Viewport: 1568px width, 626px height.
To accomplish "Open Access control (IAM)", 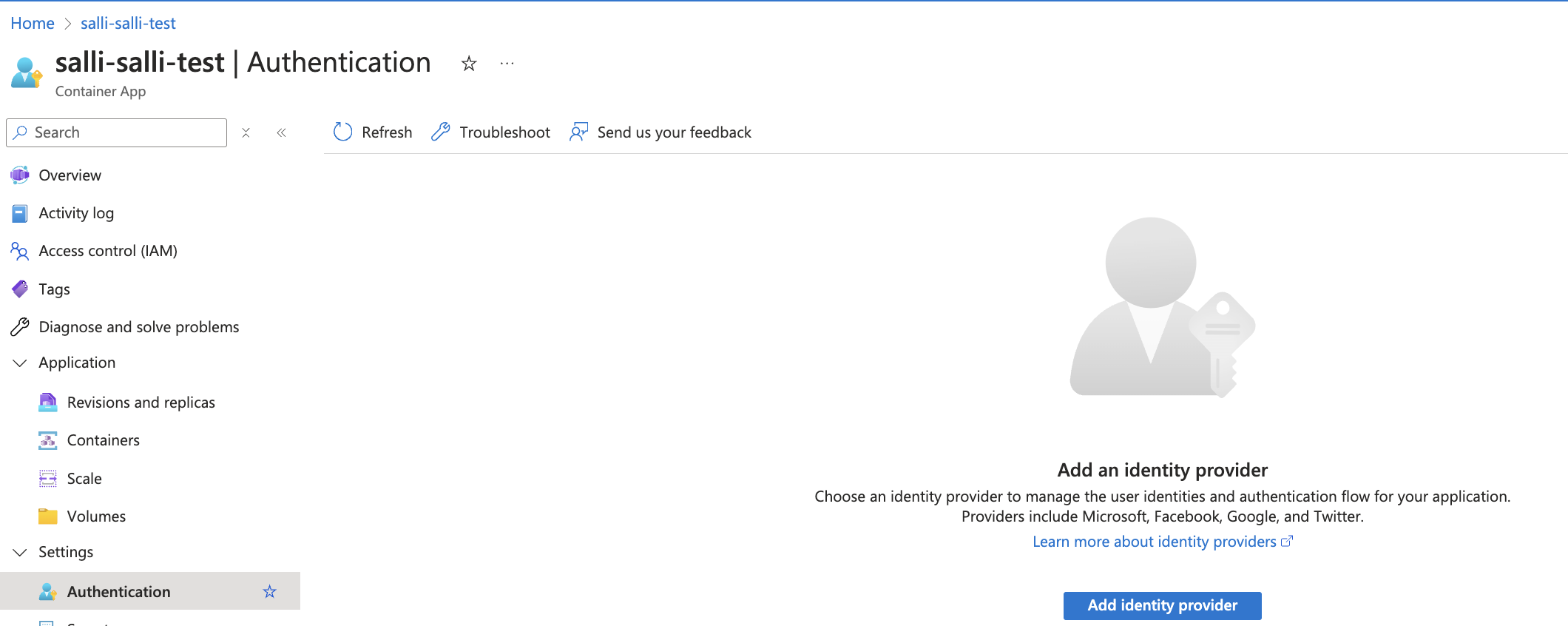I will pos(108,251).
